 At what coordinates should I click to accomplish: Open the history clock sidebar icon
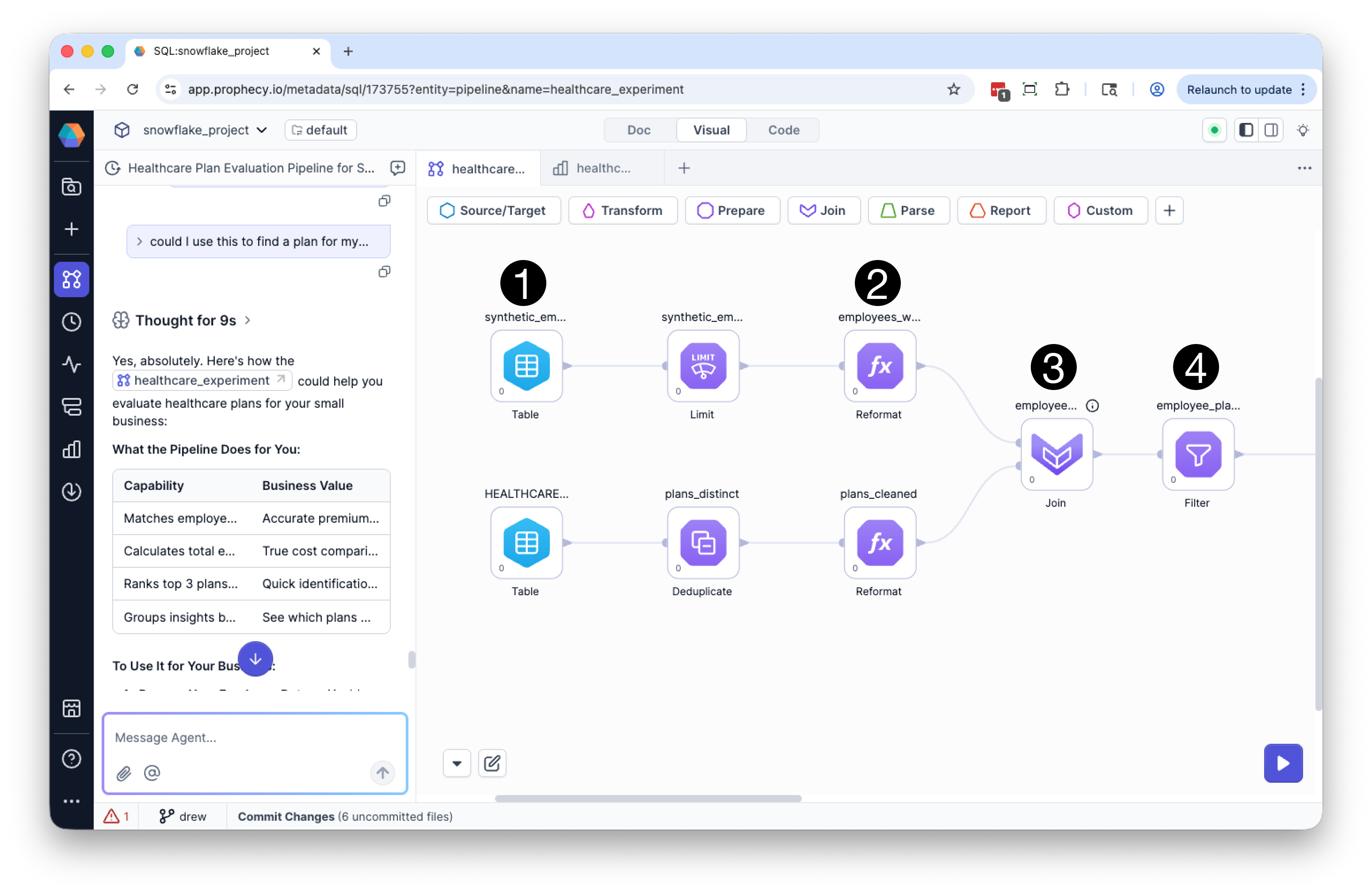[72, 322]
